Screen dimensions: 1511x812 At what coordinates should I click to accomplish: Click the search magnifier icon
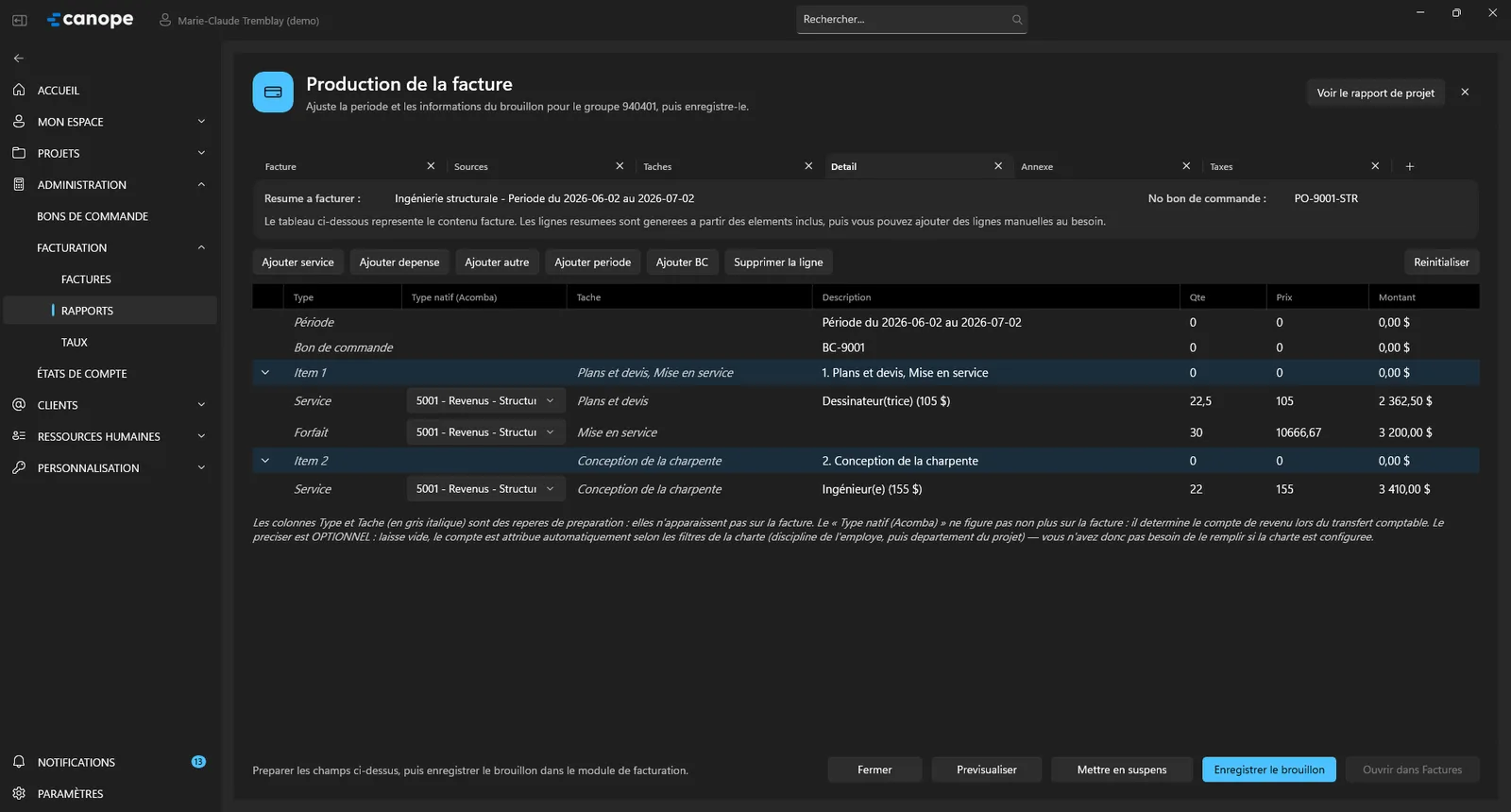pyautogui.click(x=1017, y=19)
